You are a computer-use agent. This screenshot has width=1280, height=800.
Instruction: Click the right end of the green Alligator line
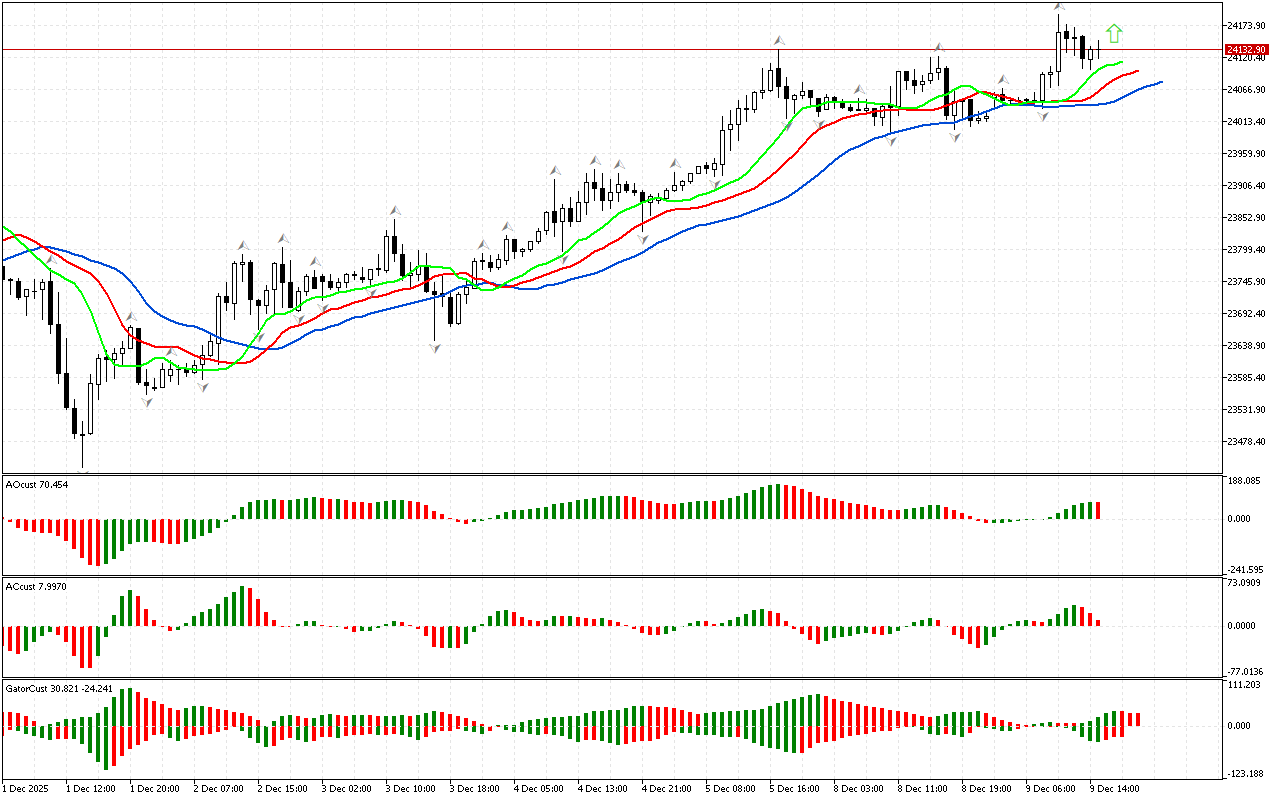click(x=1121, y=63)
